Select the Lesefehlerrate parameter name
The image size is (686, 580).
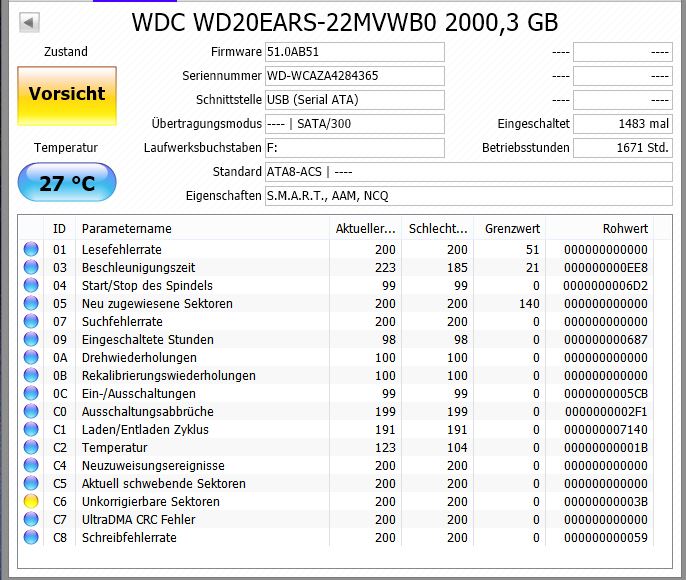tap(122, 250)
